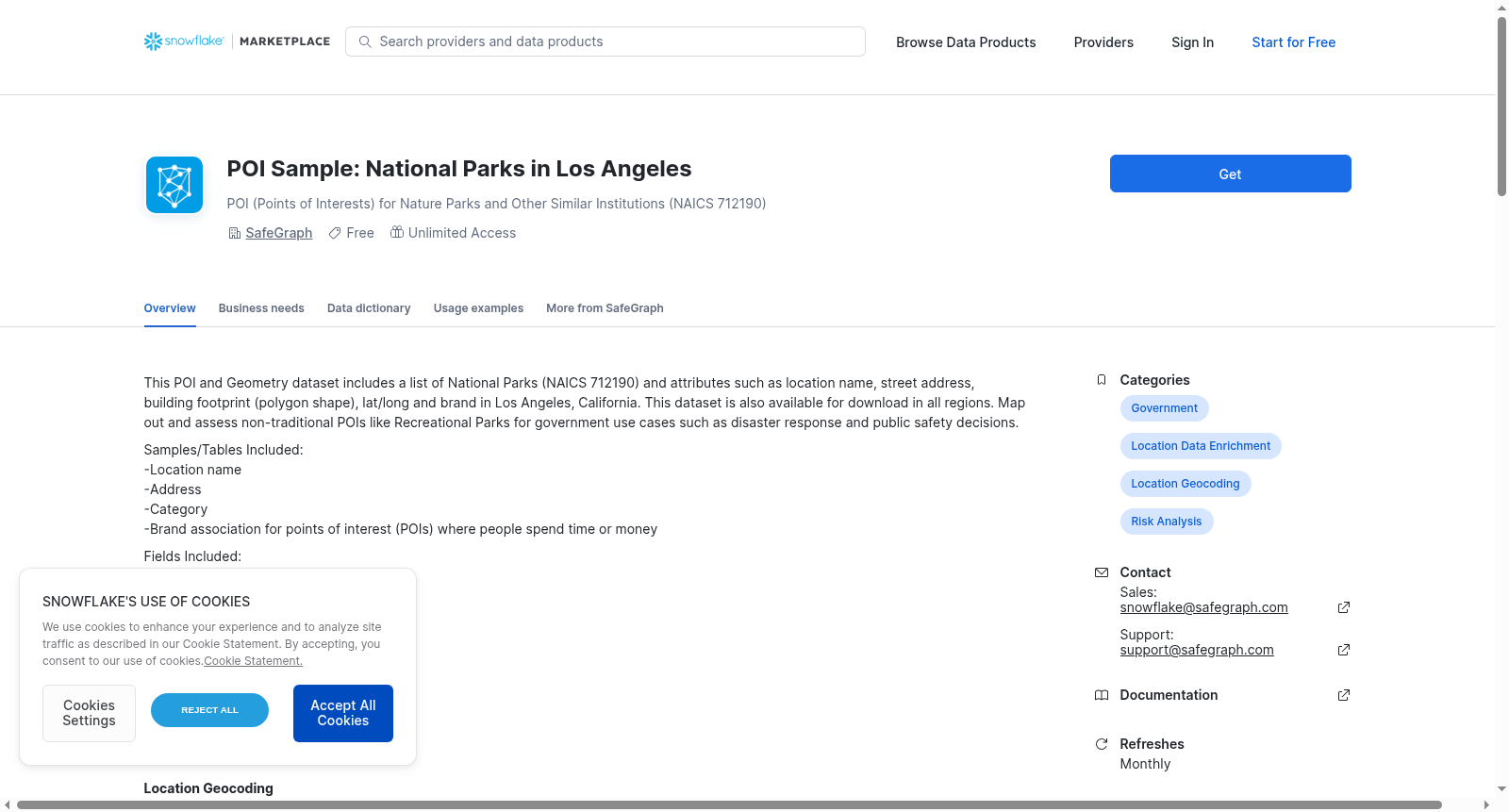1509x812 pixels.
Task: Click the Monthly refresh value
Action: click(1145, 764)
